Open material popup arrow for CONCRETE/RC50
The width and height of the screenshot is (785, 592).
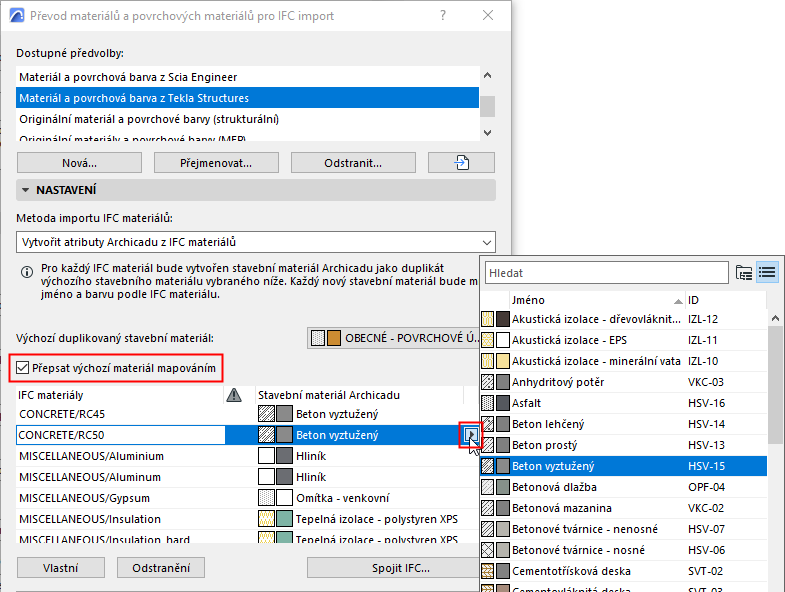(x=471, y=435)
